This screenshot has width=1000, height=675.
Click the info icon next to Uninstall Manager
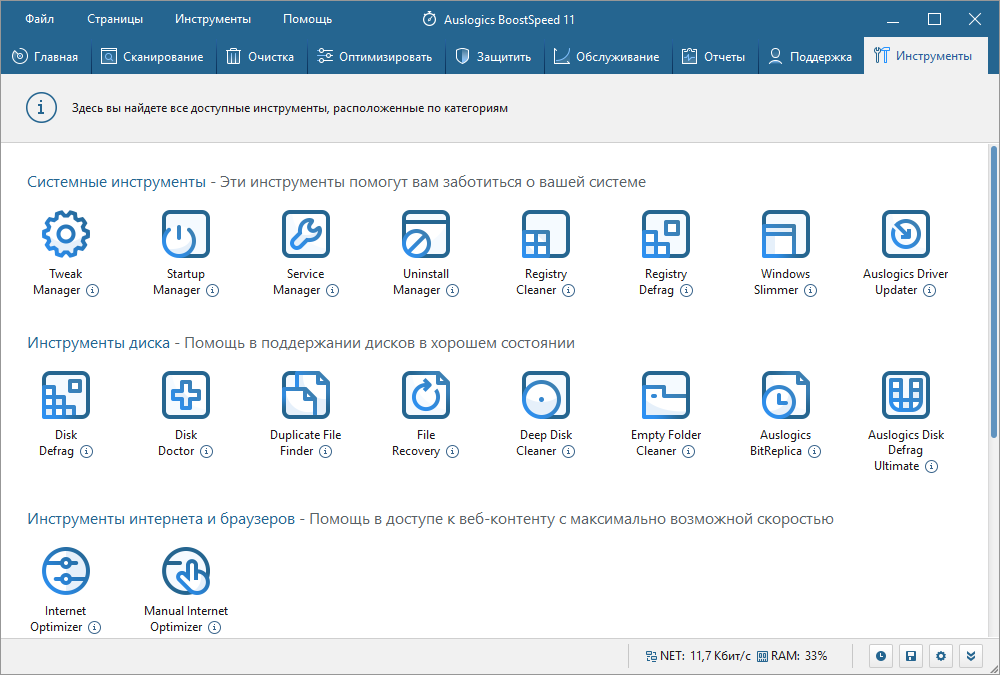click(452, 291)
